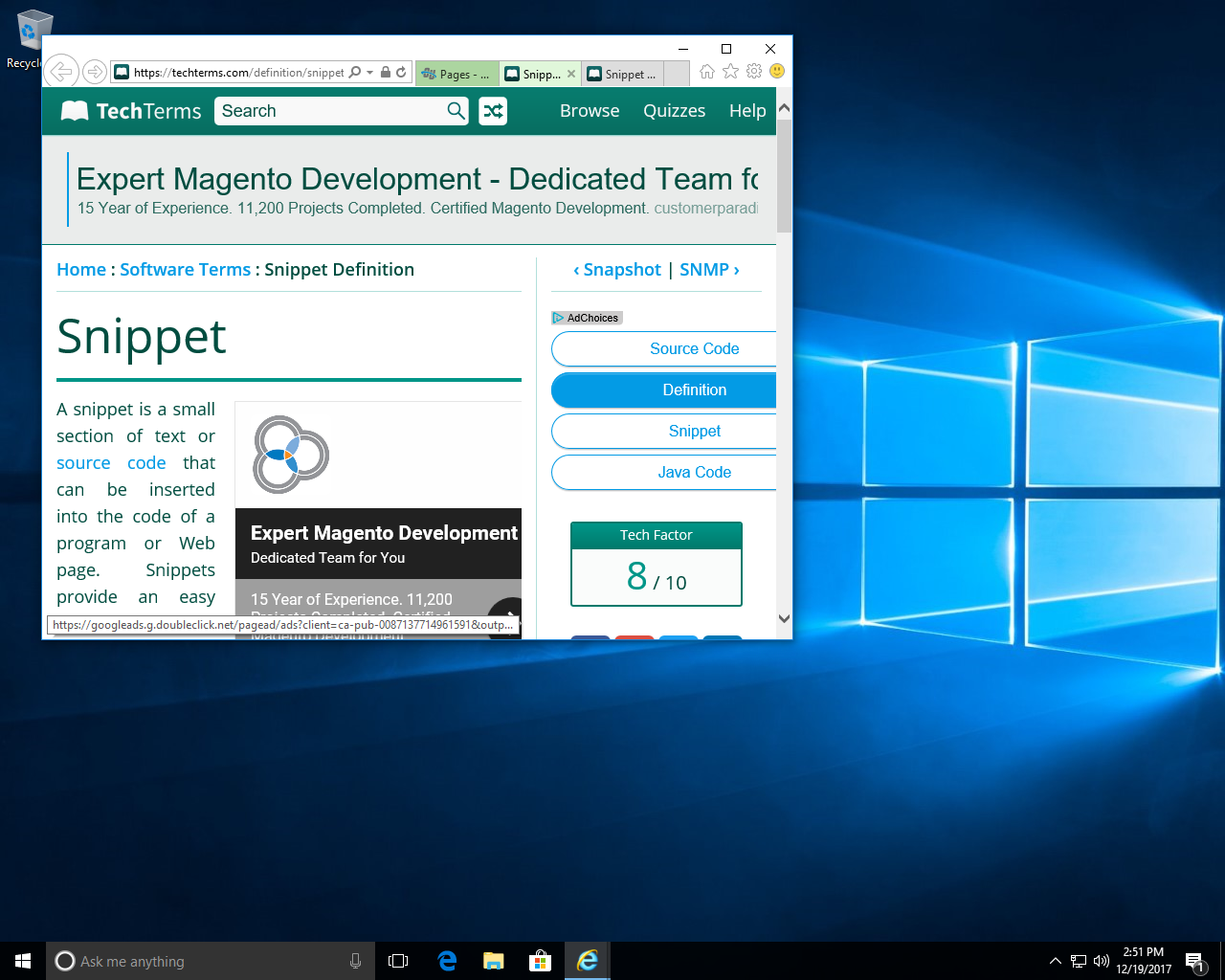Open the Windows Store taskbar icon
The width and height of the screenshot is (1225, 980).
(541, 961)
